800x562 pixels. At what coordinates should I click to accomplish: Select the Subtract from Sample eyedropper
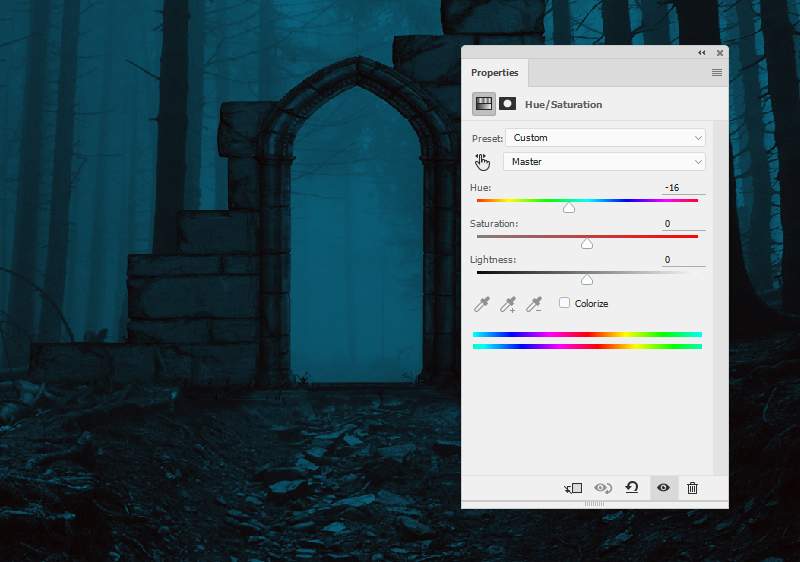pyautogui.click(x=534, y=303)
